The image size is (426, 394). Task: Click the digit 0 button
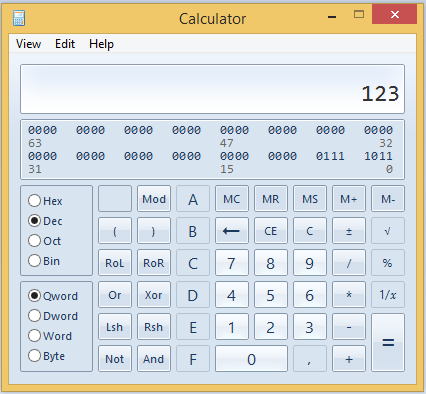(x=251, y=359)
